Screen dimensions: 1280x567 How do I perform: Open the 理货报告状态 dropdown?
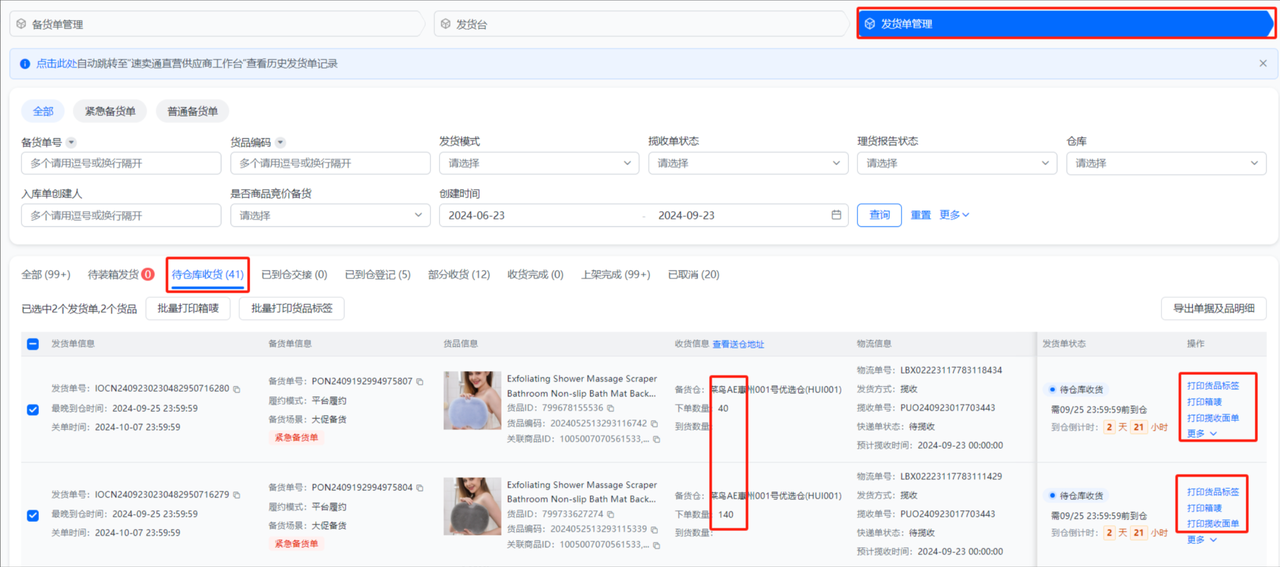pos(957,163)
